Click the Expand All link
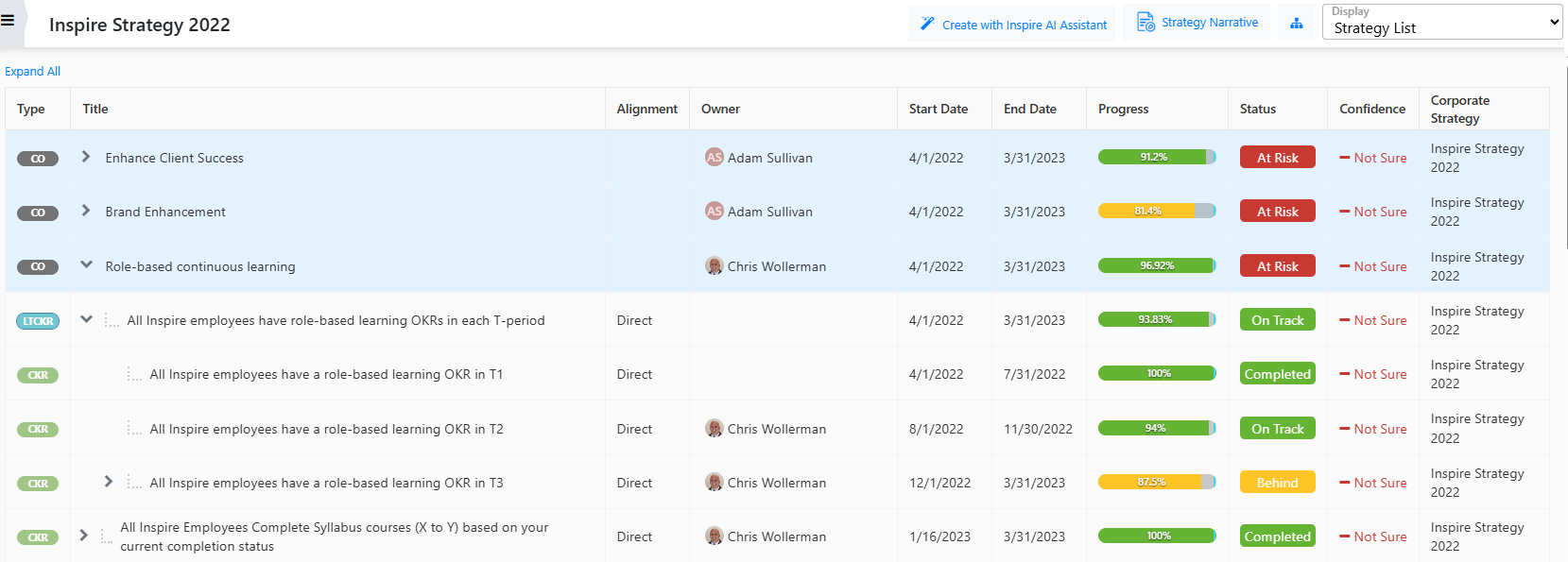Viewport: 1568px width, 562px height. pos(33,72)
